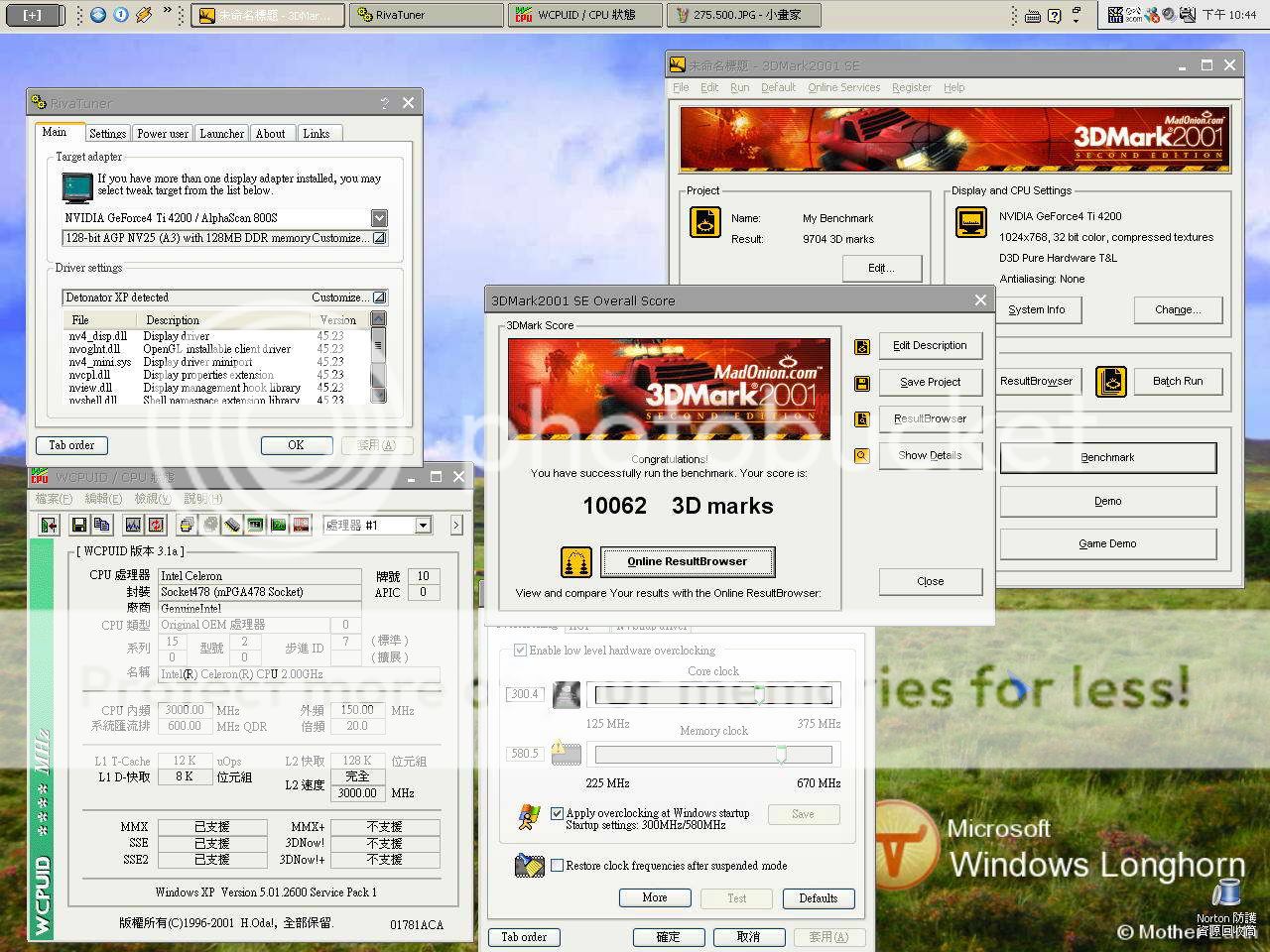Uncheck Apply overclocking at Windows startup
The height and width of the screenshot is (952, 1270).
pos(557,813)
